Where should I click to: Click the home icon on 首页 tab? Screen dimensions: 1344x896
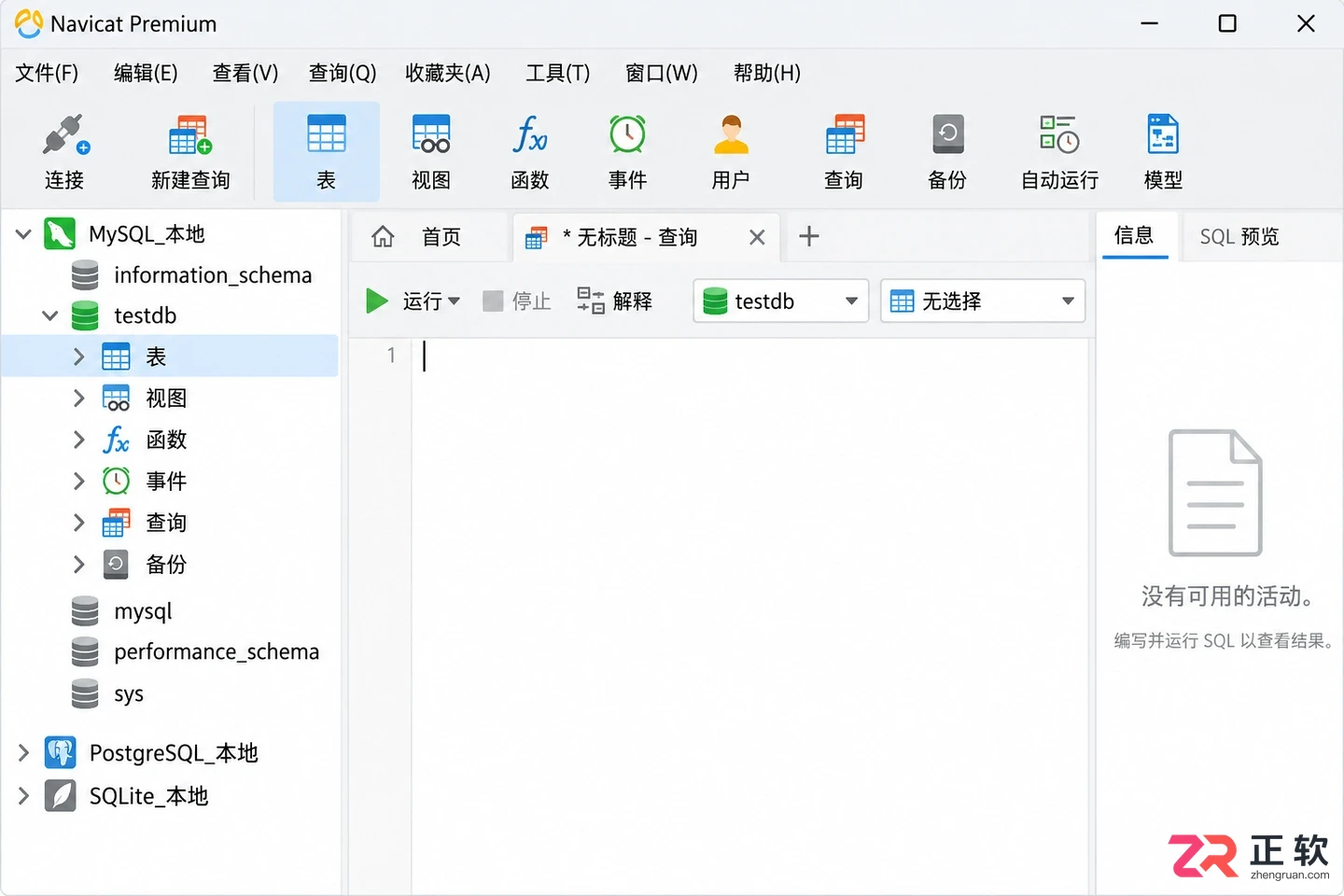(x=383, y=236)
